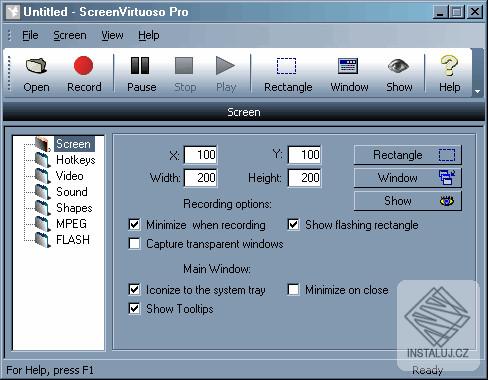Open the File menu

pyautogui.click(x=30, y=35)
